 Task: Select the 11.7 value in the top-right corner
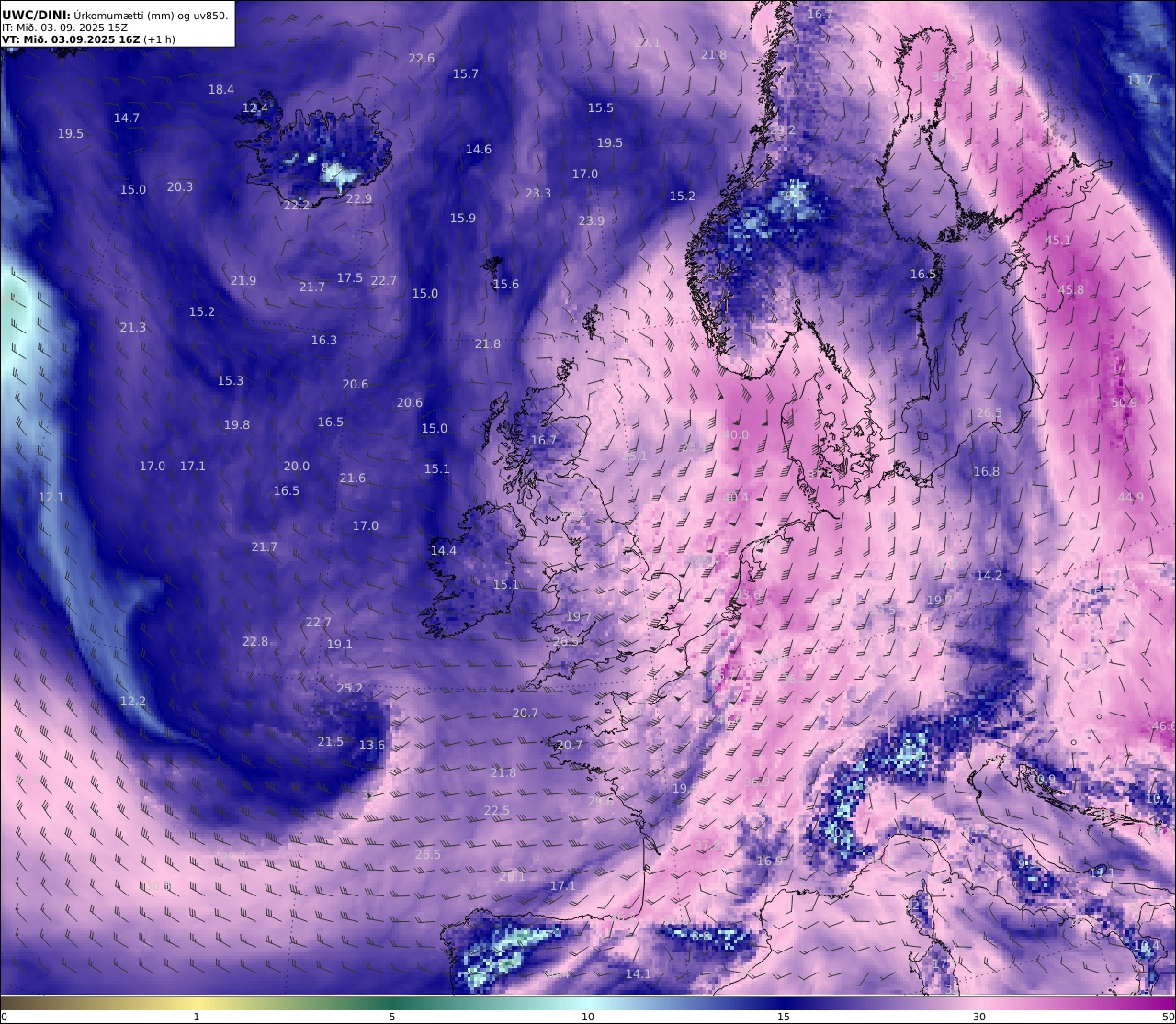click(1140, 81)
